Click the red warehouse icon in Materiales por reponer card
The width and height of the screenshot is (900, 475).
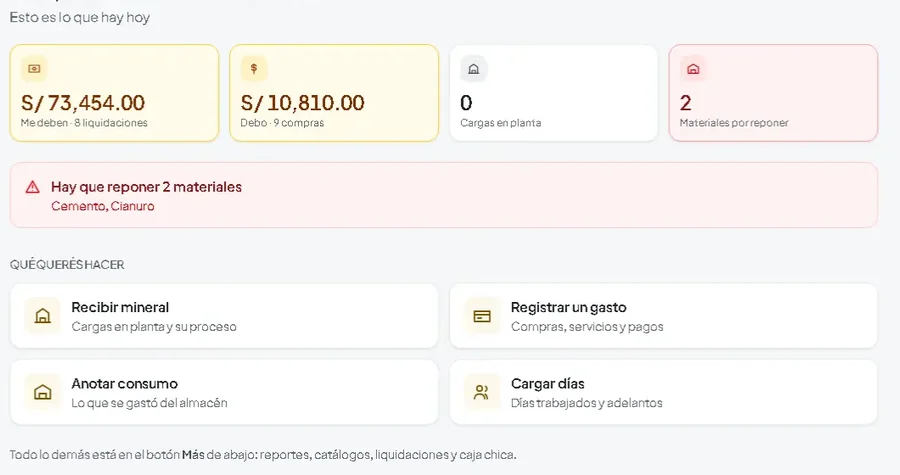click(x=693, y=69)
